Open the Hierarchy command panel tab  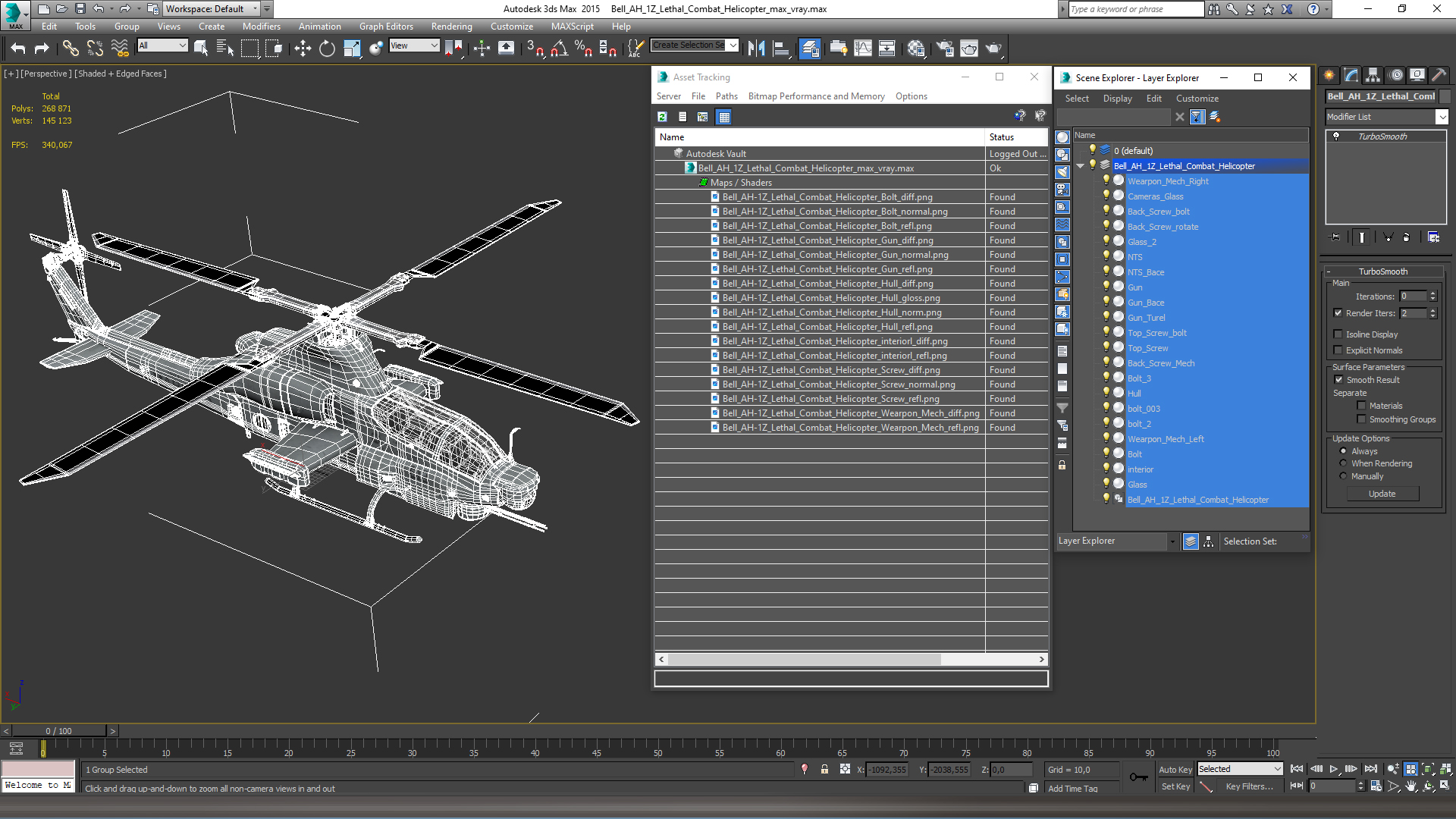coord(1373,75)
